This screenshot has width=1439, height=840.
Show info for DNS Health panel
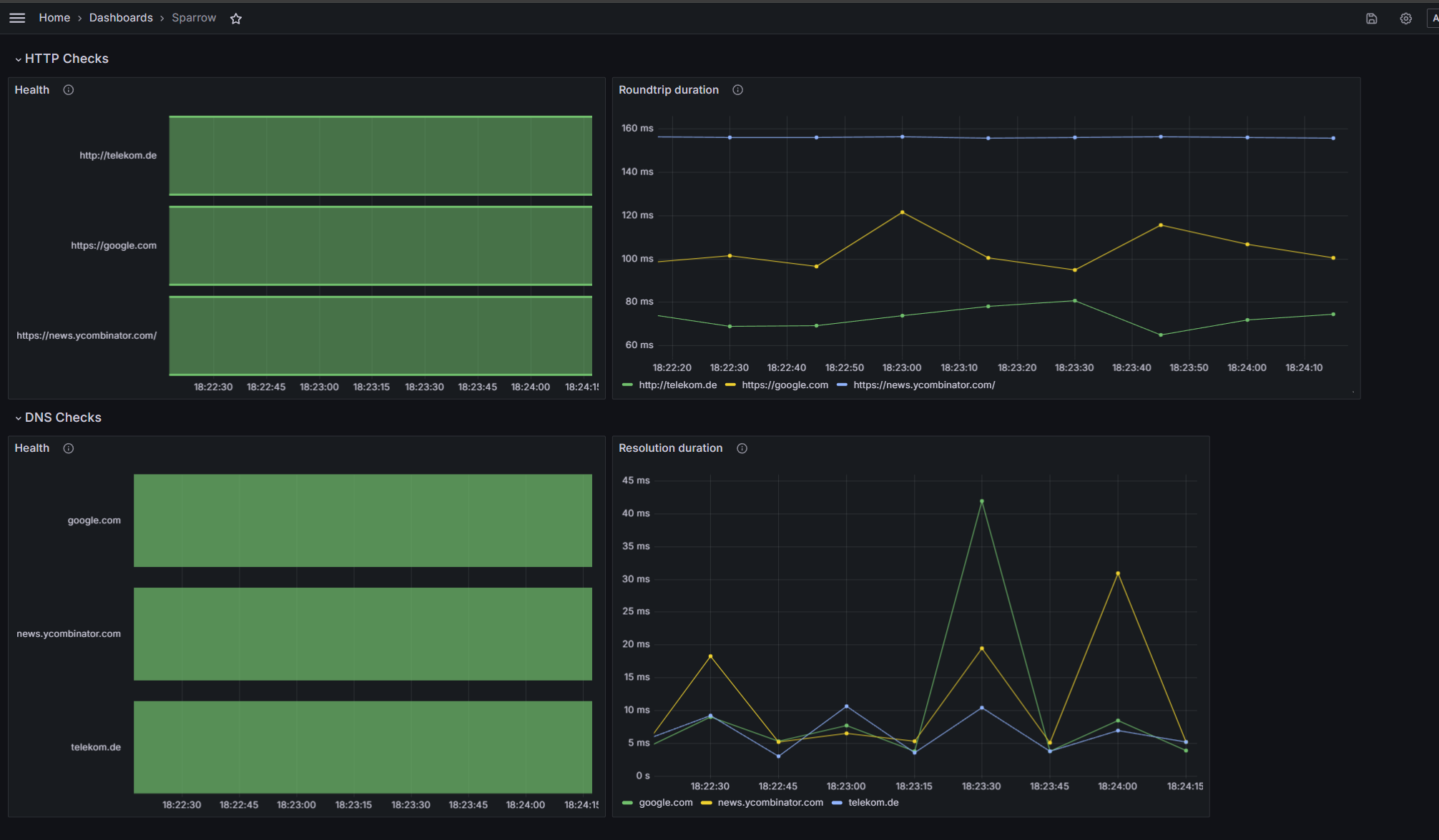coord(69,448)
